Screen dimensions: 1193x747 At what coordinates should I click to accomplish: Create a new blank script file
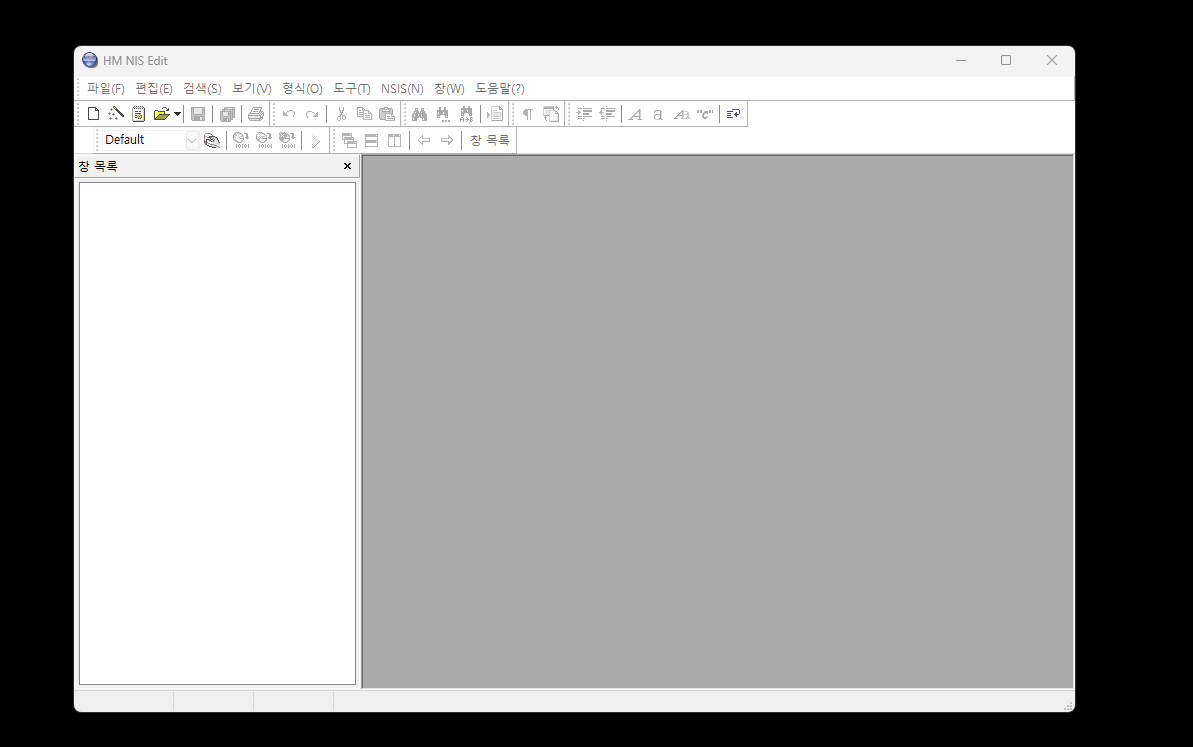pos(93,114)
